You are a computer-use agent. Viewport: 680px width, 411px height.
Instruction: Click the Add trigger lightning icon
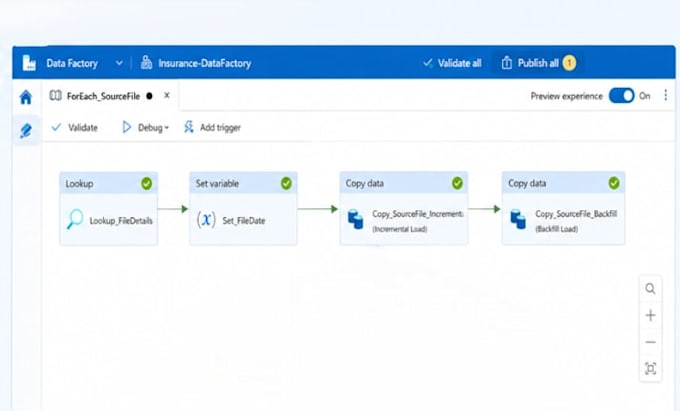[x=189, y=127]
